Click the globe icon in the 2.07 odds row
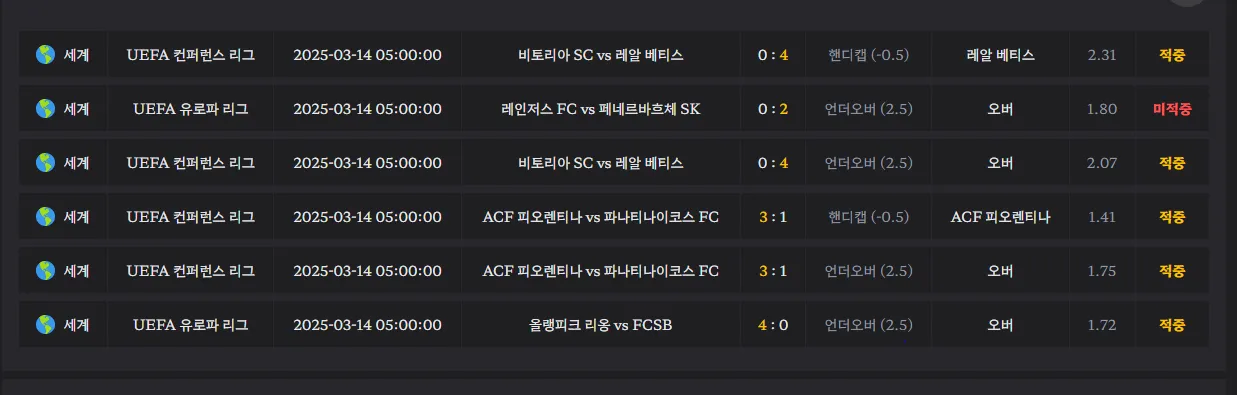The height and width of the screenshot is (395, 1237). coord(44,163)
